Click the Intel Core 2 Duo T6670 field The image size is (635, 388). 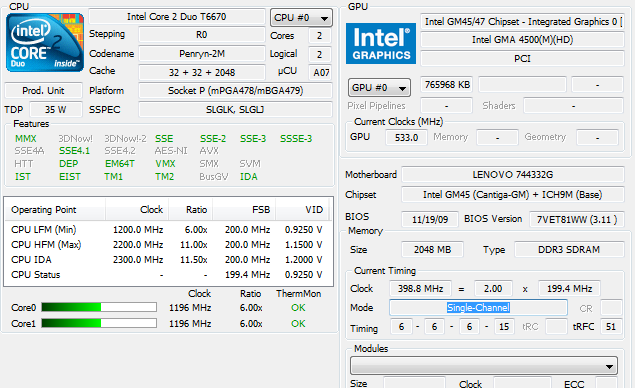coord(177,17)
